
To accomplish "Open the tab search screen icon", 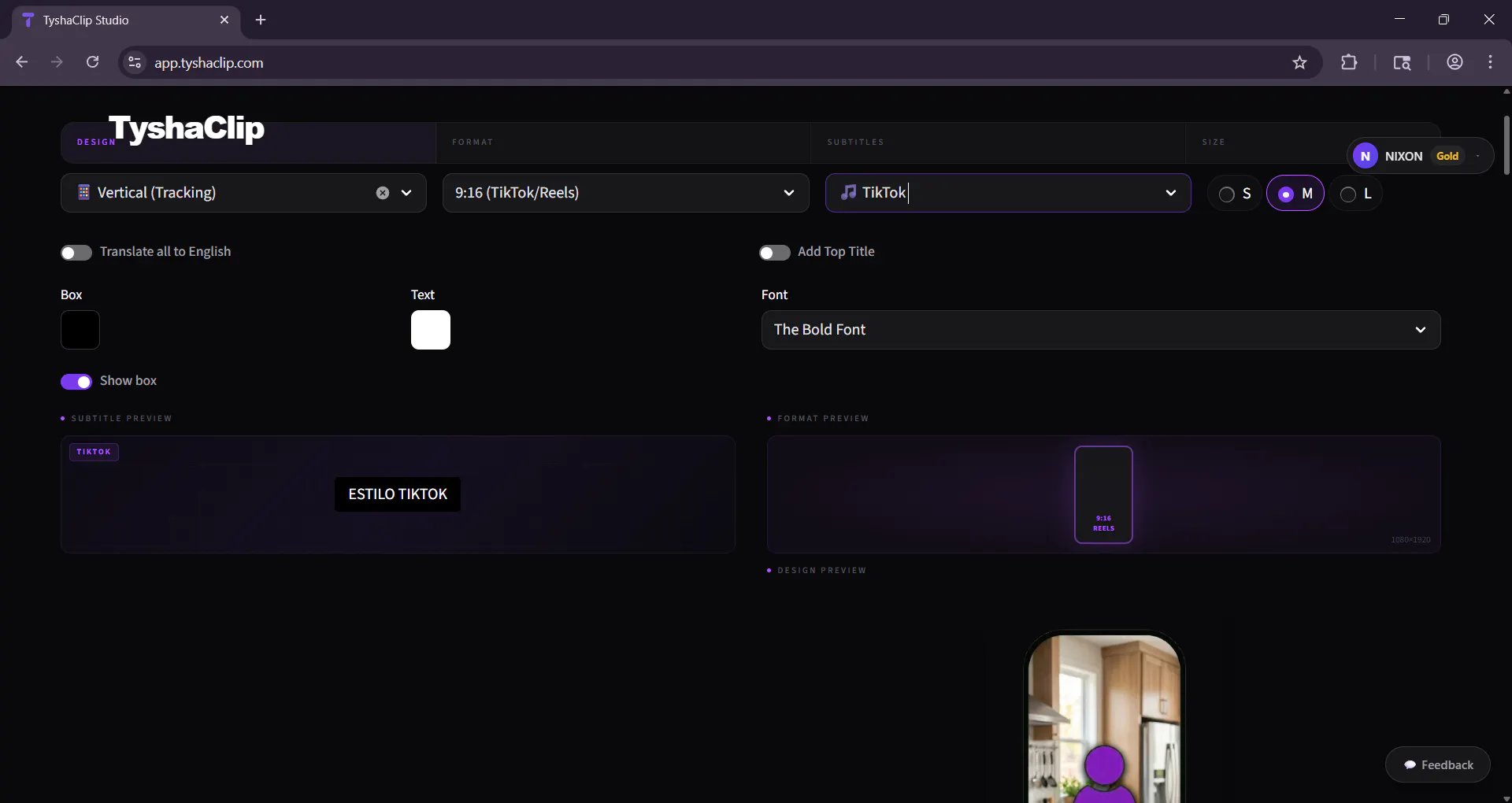I will (1402, 63).
